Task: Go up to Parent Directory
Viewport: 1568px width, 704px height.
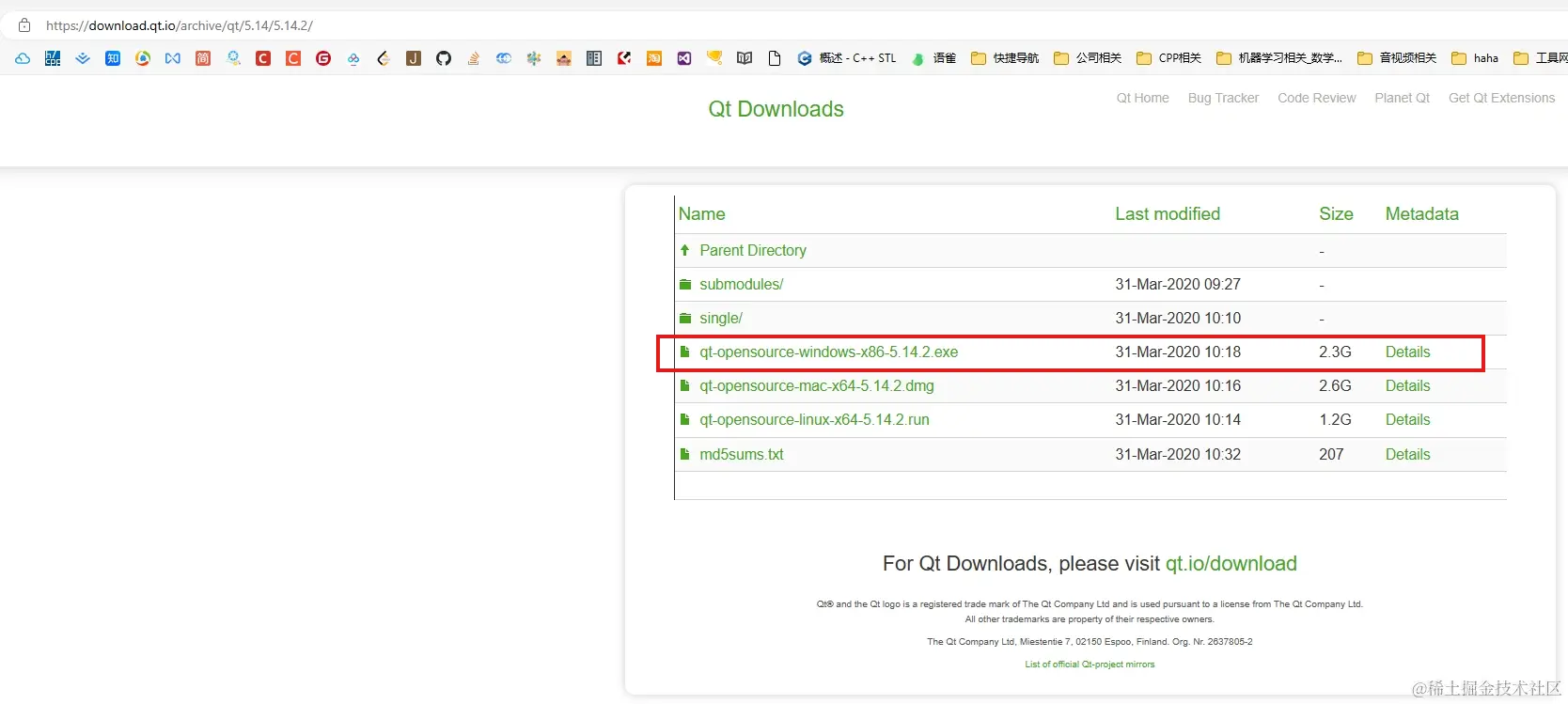Action: click(x=753, y=250)
